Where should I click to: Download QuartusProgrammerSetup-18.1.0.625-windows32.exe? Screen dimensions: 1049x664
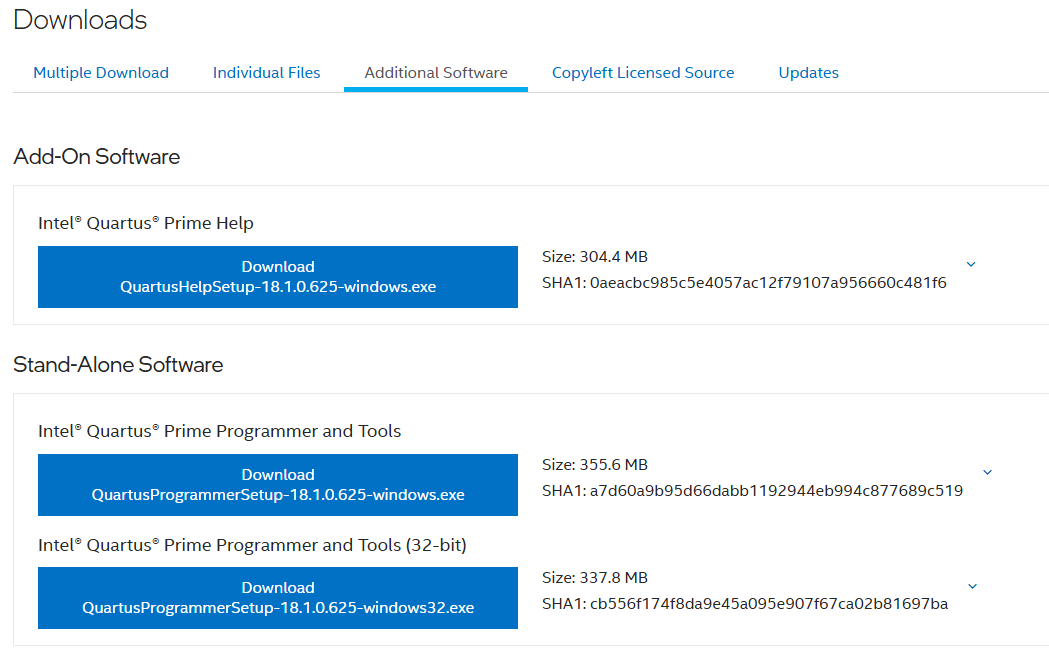pyautogui.click(x=278, y=598)
